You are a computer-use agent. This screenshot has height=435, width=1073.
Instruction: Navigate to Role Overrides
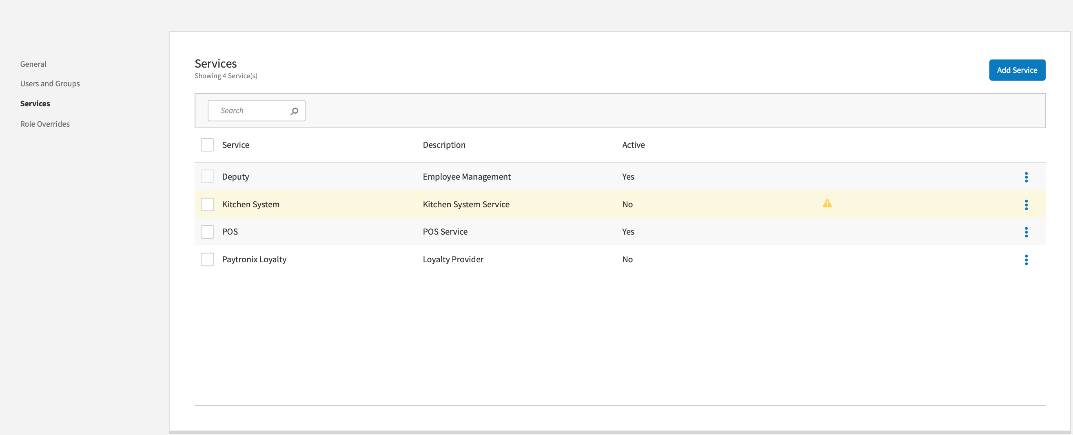point(45,124)
